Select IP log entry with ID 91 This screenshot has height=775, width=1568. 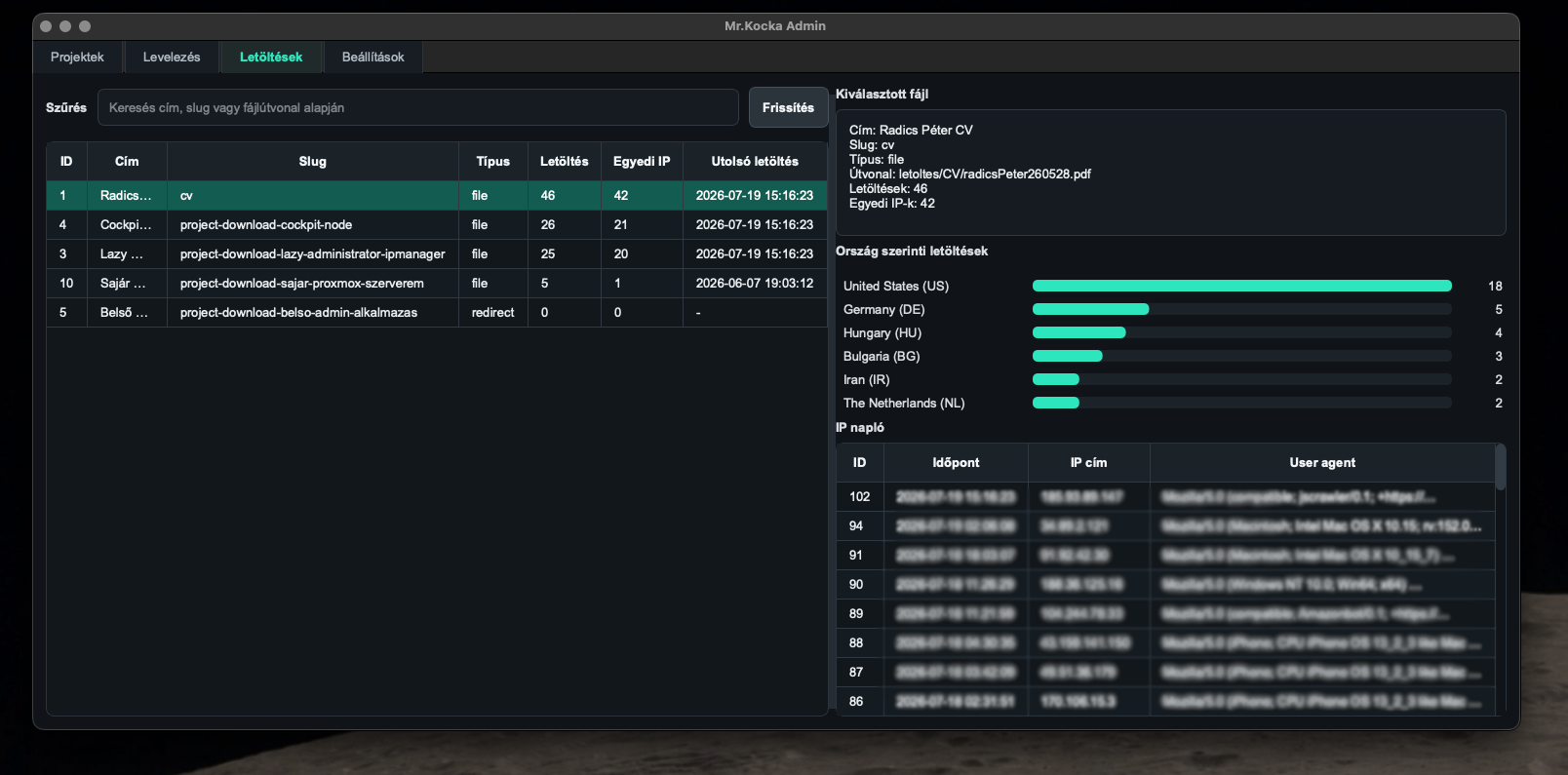point(1165,556)
